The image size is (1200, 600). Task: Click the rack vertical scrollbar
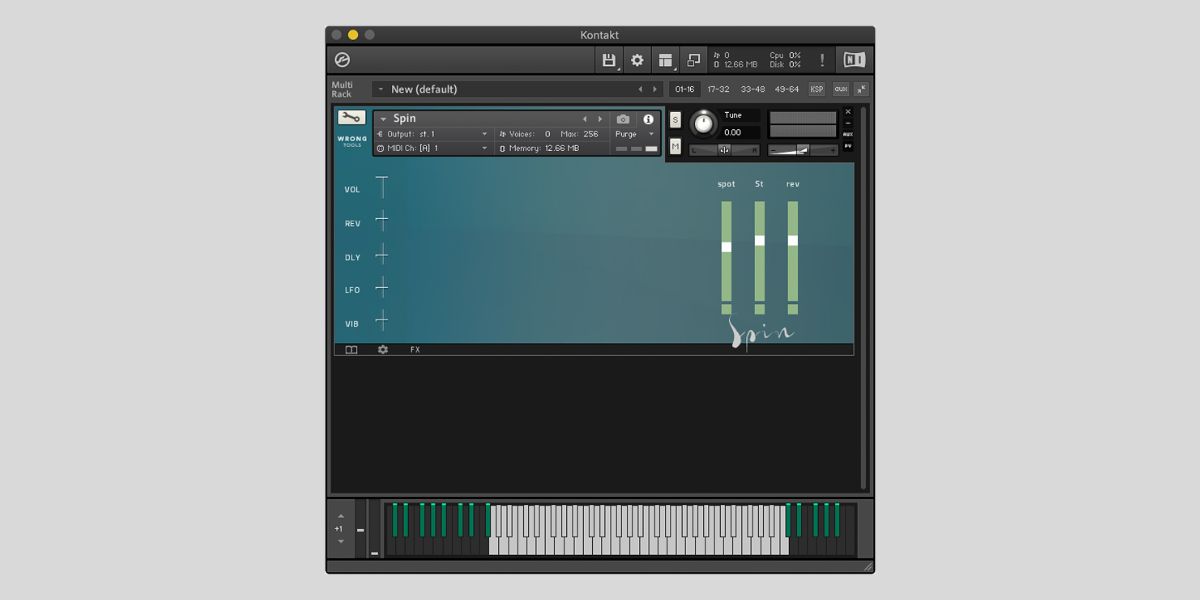coord(863,297)
